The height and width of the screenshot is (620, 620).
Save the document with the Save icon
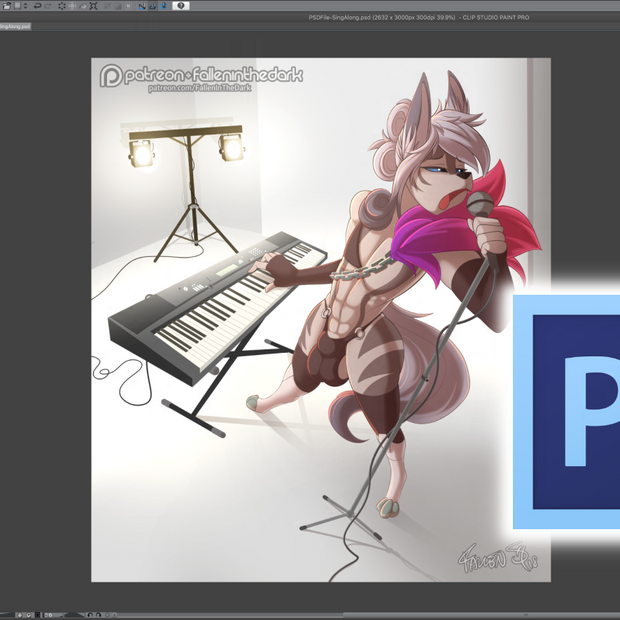point(17,6)
